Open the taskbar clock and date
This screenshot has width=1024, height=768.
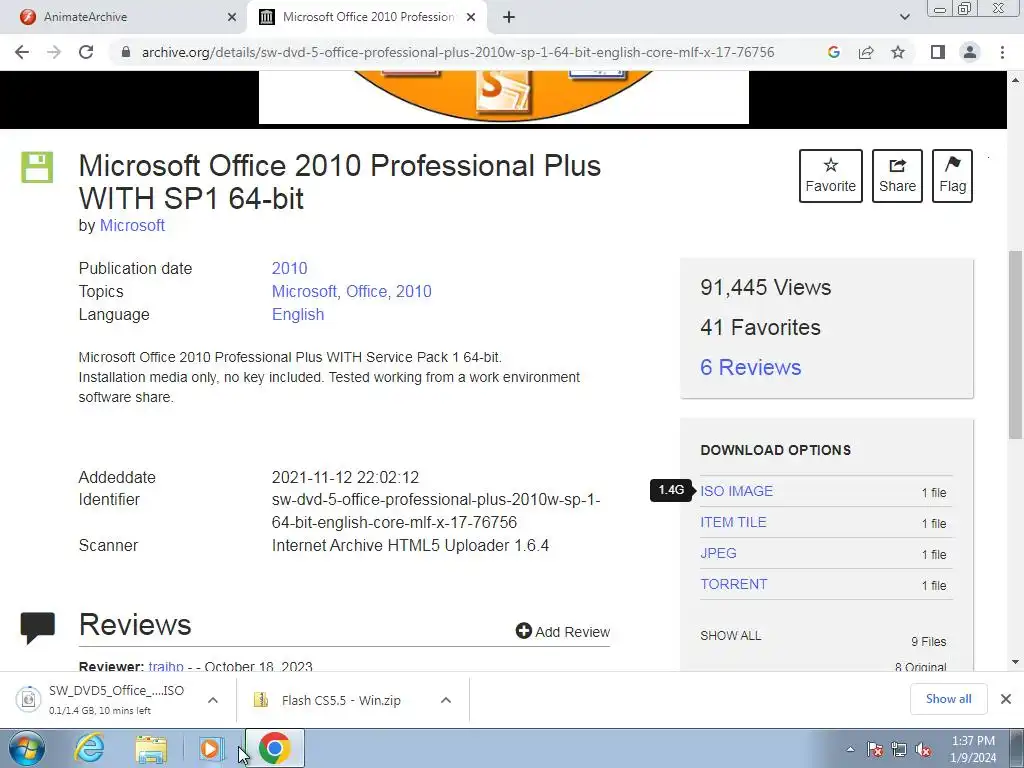pos(973,749)
